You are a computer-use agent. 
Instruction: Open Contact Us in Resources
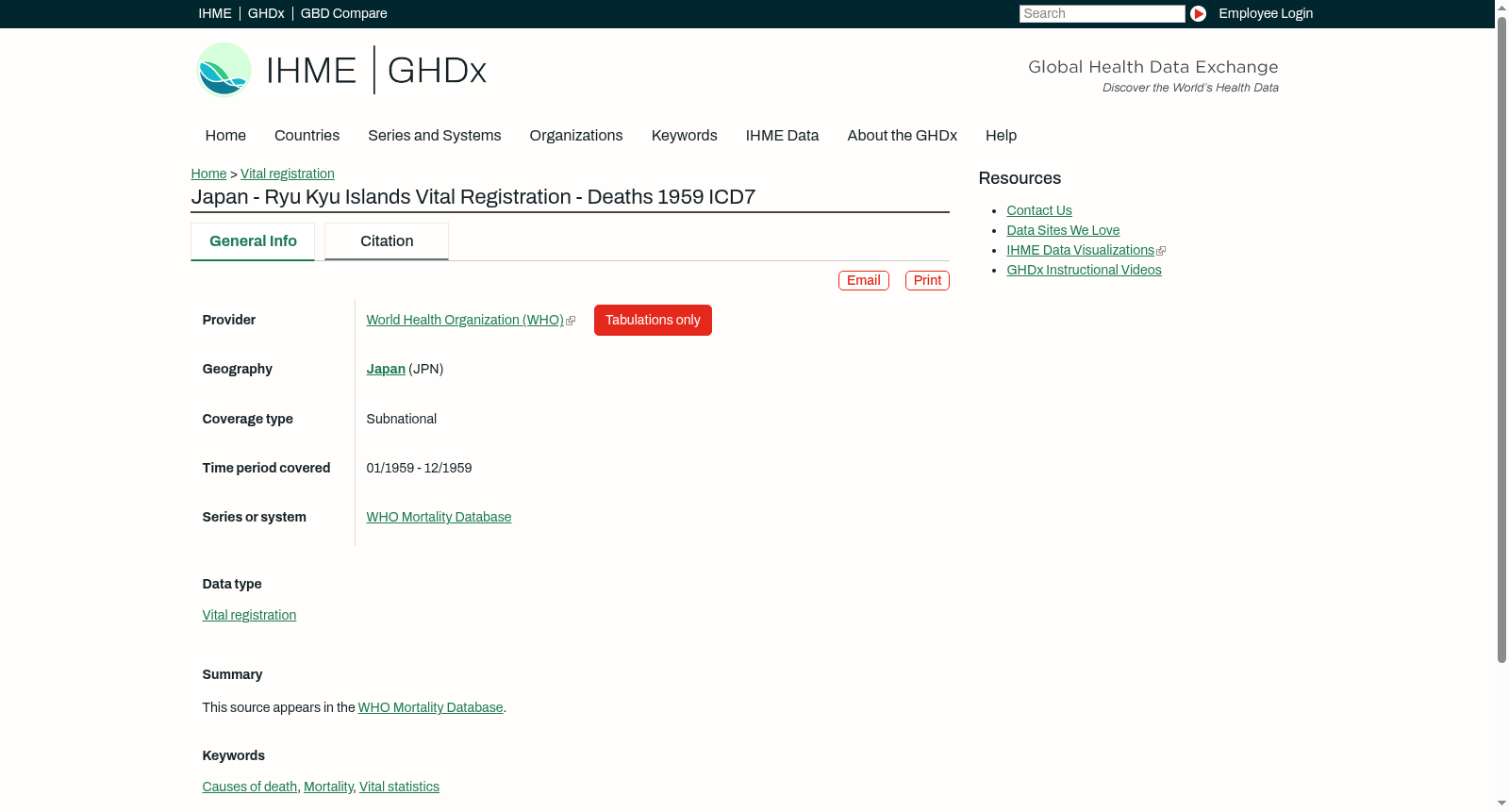(x=1039, y=210)
